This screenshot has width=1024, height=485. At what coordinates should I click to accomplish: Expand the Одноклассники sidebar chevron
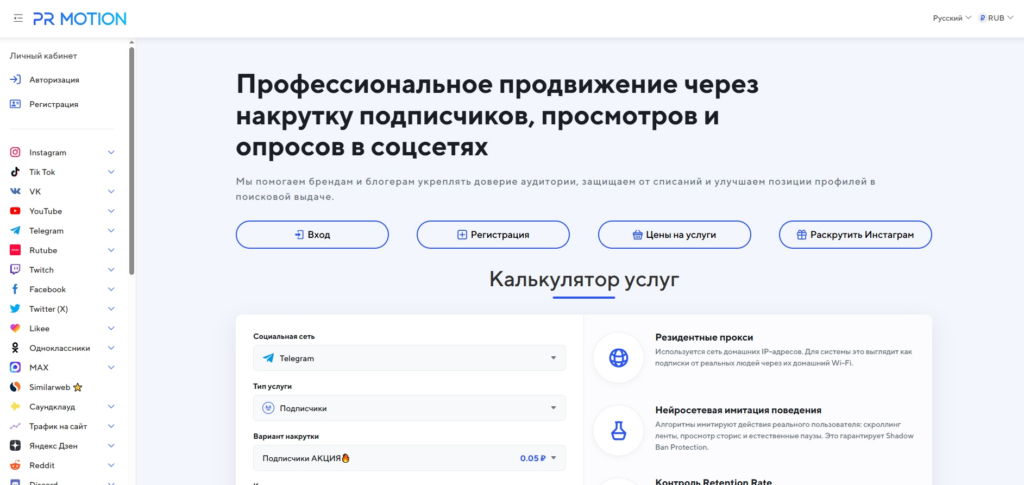(x=111, y=349)
